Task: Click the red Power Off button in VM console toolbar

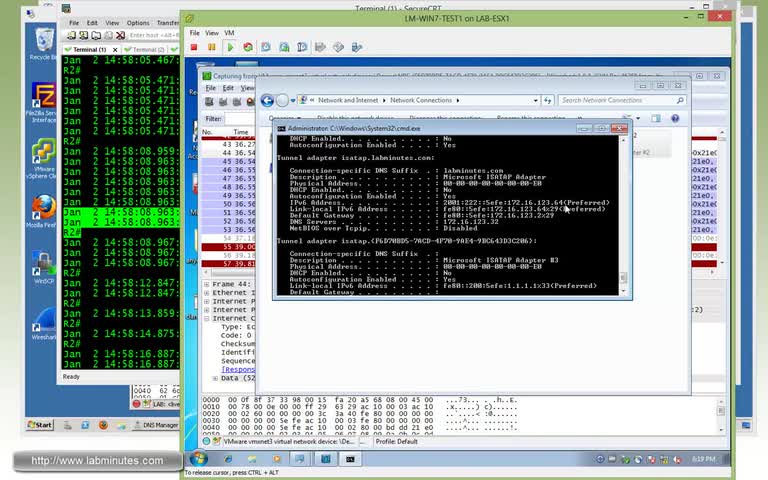Action: click(x=194, y=48)
